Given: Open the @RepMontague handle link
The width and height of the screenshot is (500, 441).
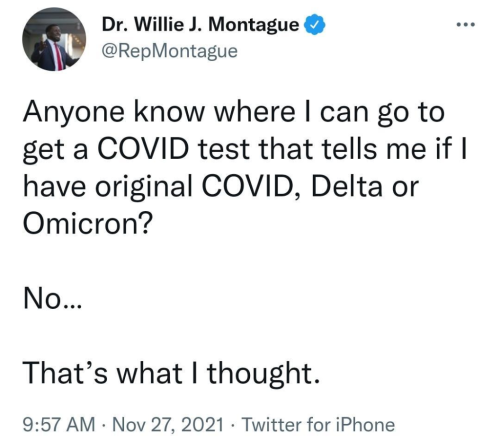Looking at the screenshot, I should coord(169,51).
